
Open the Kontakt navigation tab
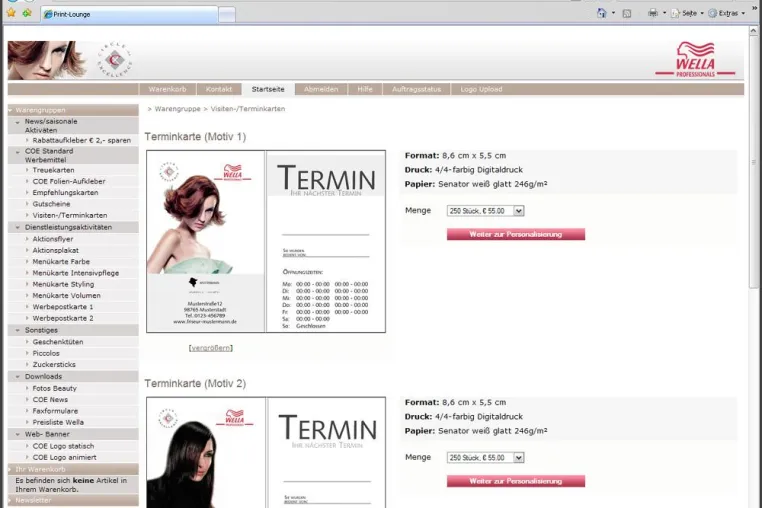point(219,89)
